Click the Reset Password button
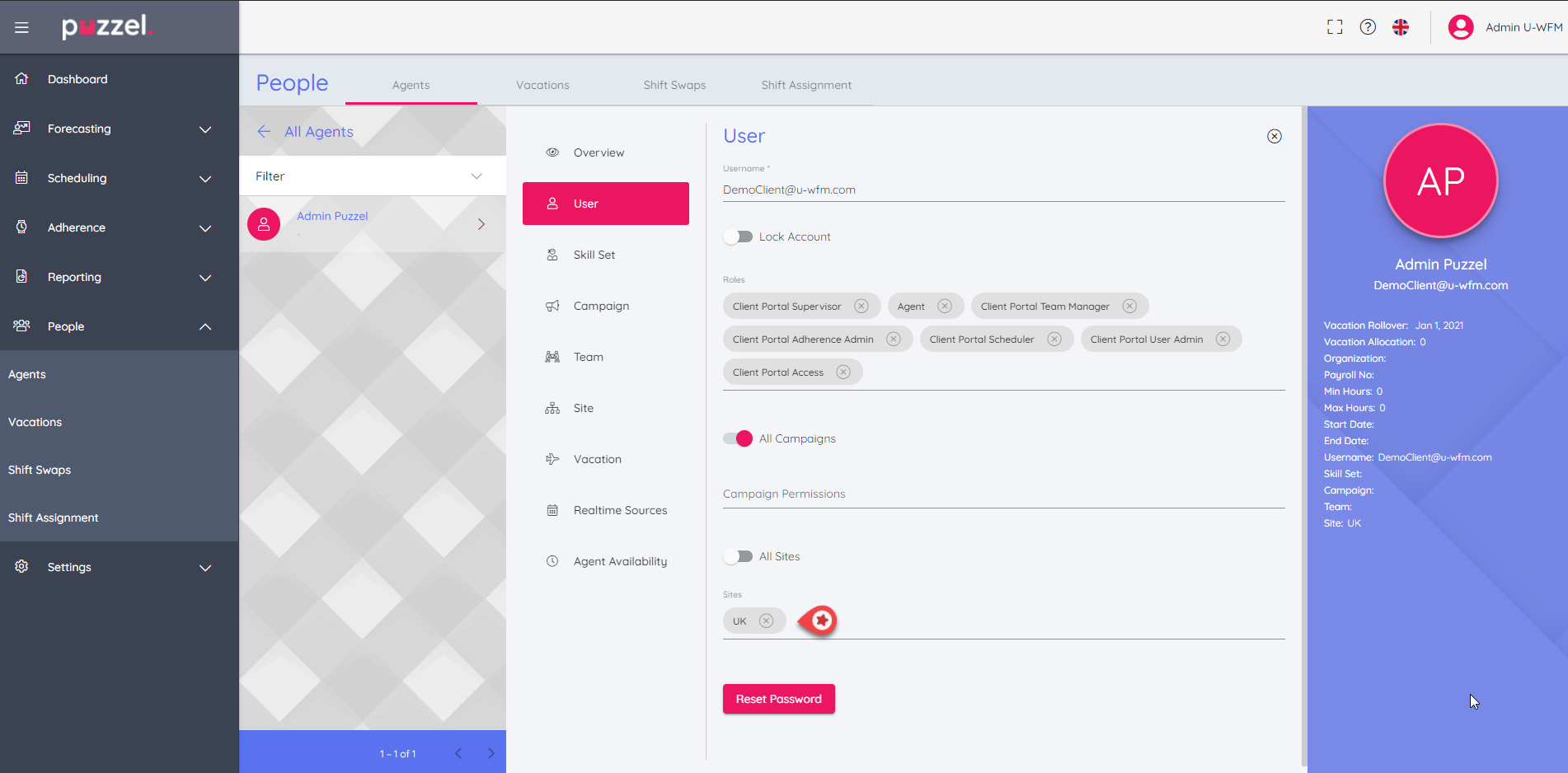 (x=778, y=699)
